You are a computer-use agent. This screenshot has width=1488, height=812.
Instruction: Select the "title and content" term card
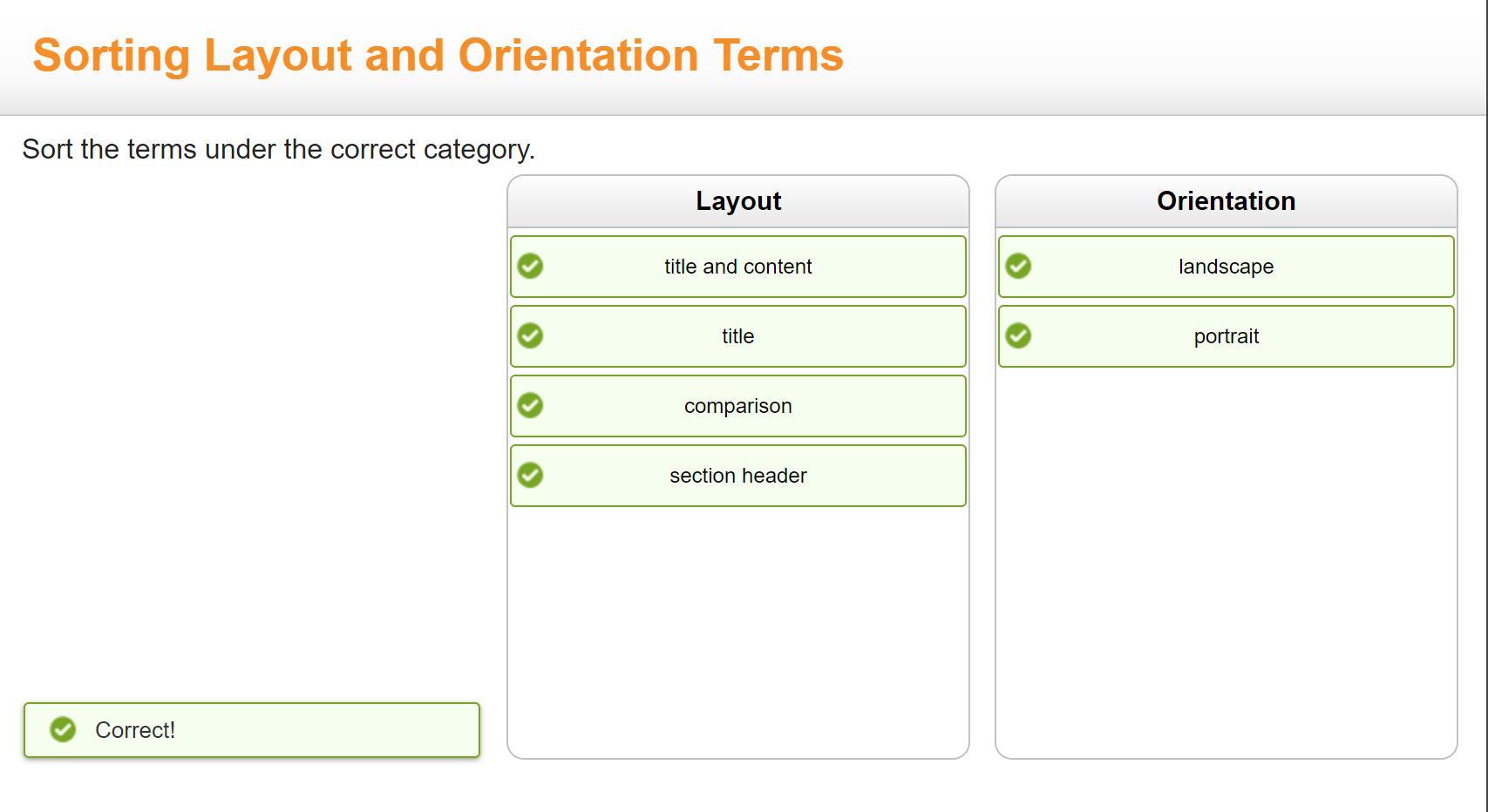pyautogui.click(x=737, y=267)
